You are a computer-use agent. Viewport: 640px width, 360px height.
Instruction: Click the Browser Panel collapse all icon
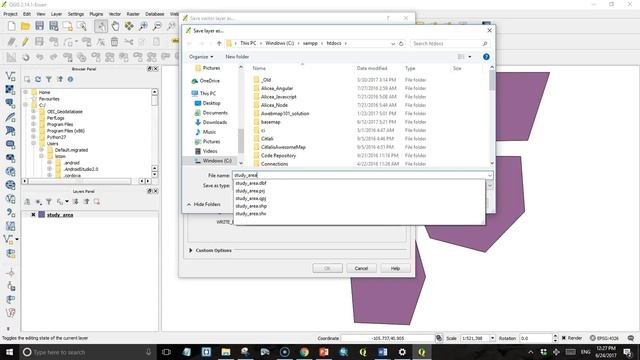point(60,79)
